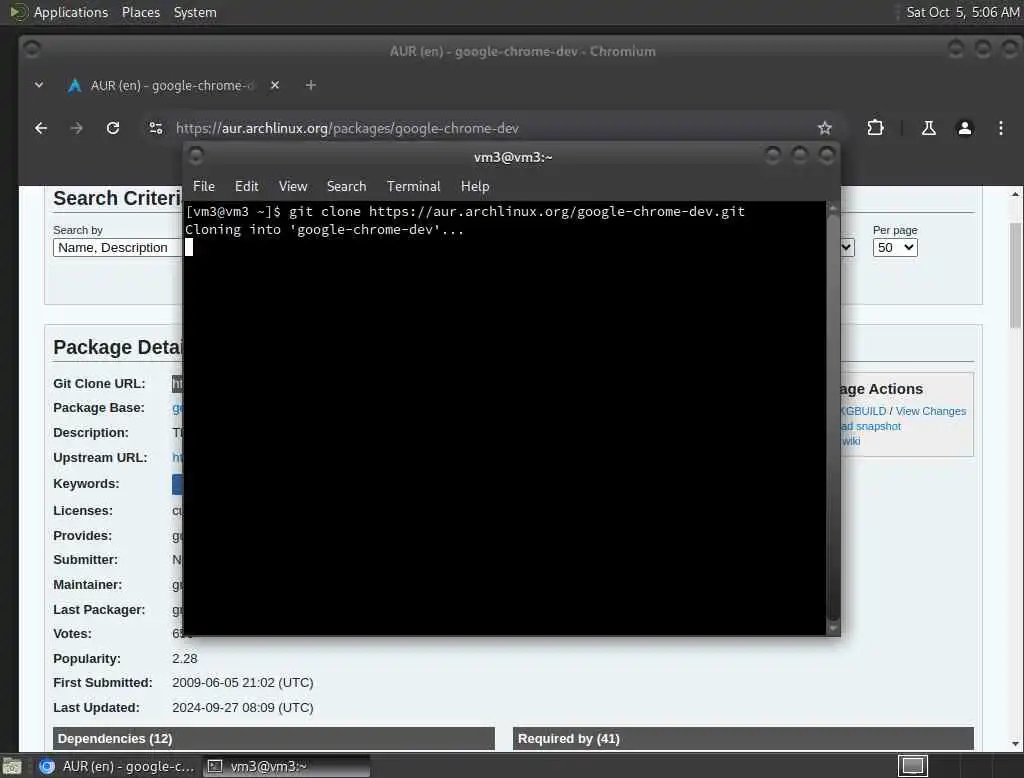The width and height of the screenshot is (1024, 778).
Task: Open a new tab with plus button
Action: point(311,85)
